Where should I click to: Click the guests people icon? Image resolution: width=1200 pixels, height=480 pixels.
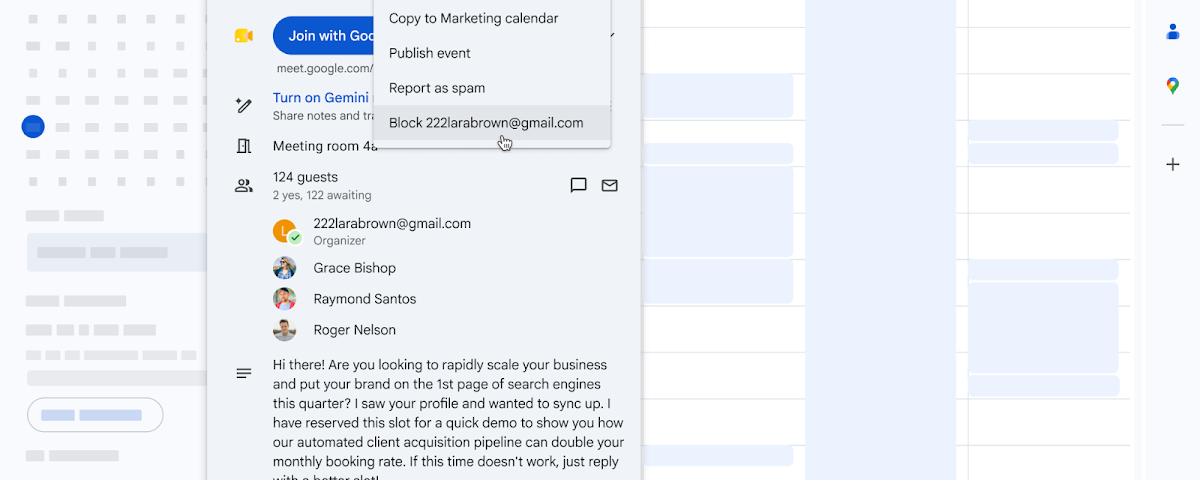coord(243,185)
